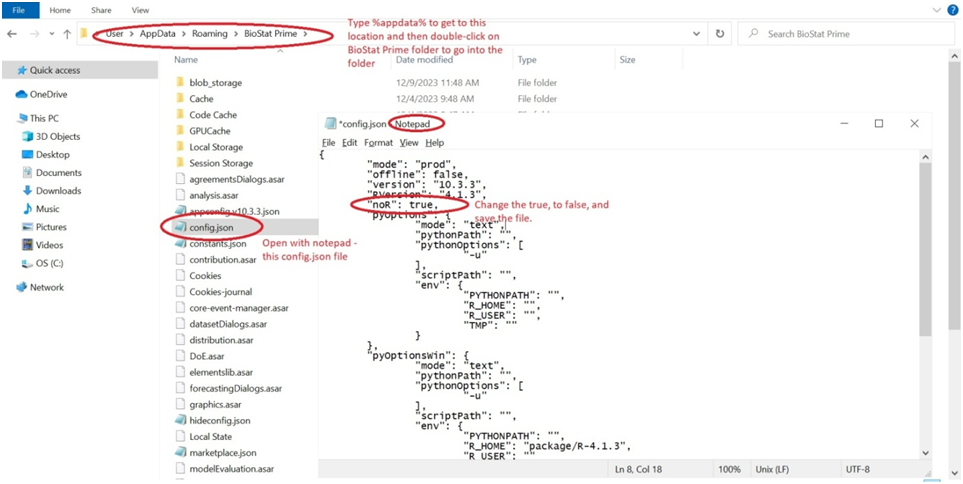Open Videos in navigation pane
963x484 pixels.
(x=50, y=245)
